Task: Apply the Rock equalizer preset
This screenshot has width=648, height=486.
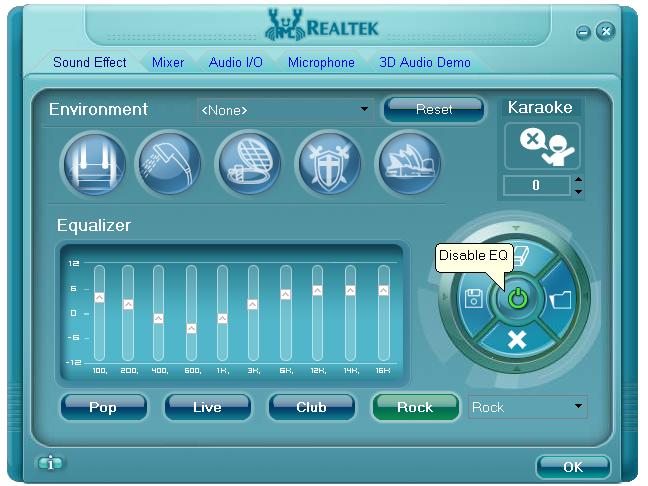Action: pos(415,407)
